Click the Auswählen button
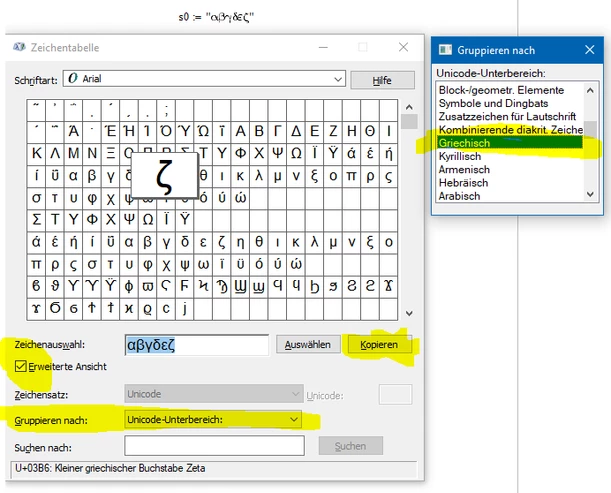The height and width of the screenshot is (493, 611). click(308, 345)
